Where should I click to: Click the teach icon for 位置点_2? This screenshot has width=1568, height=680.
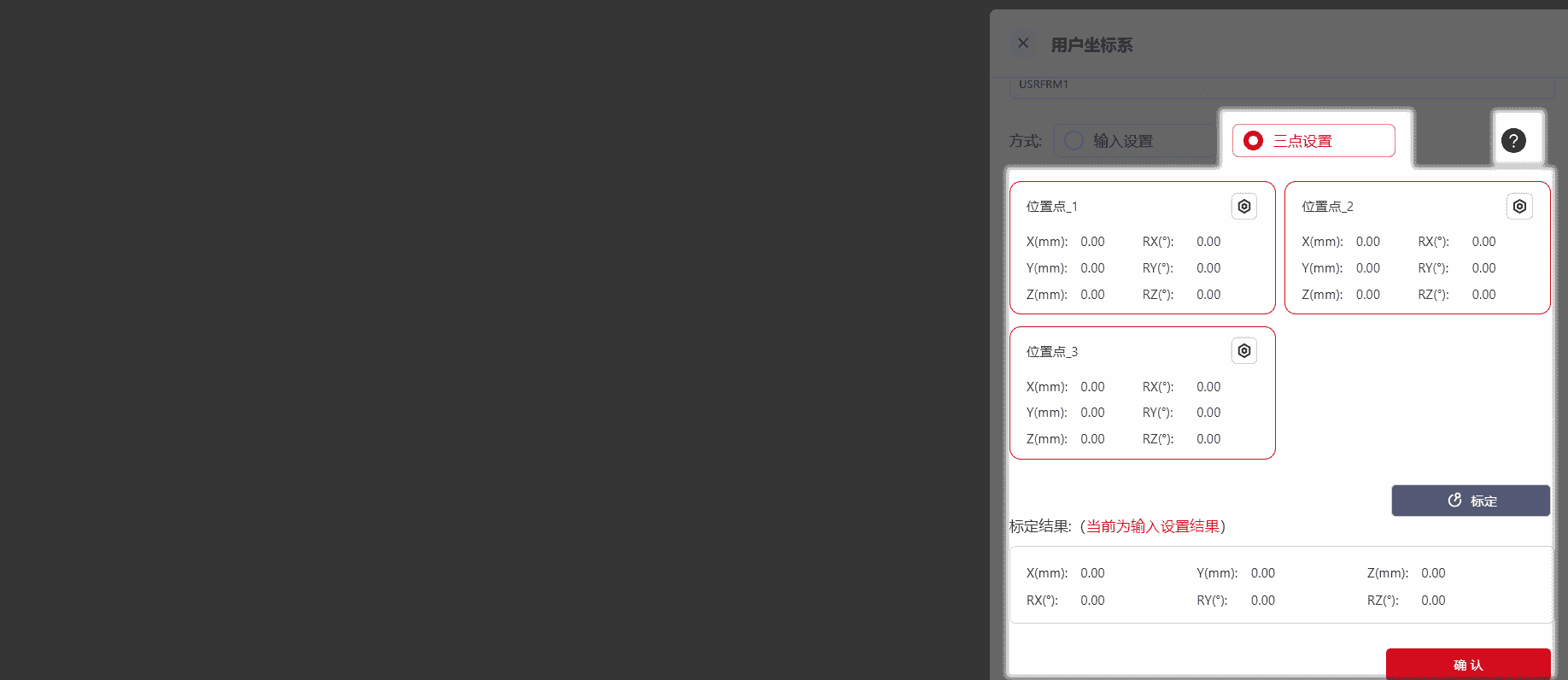point(1519,207)
